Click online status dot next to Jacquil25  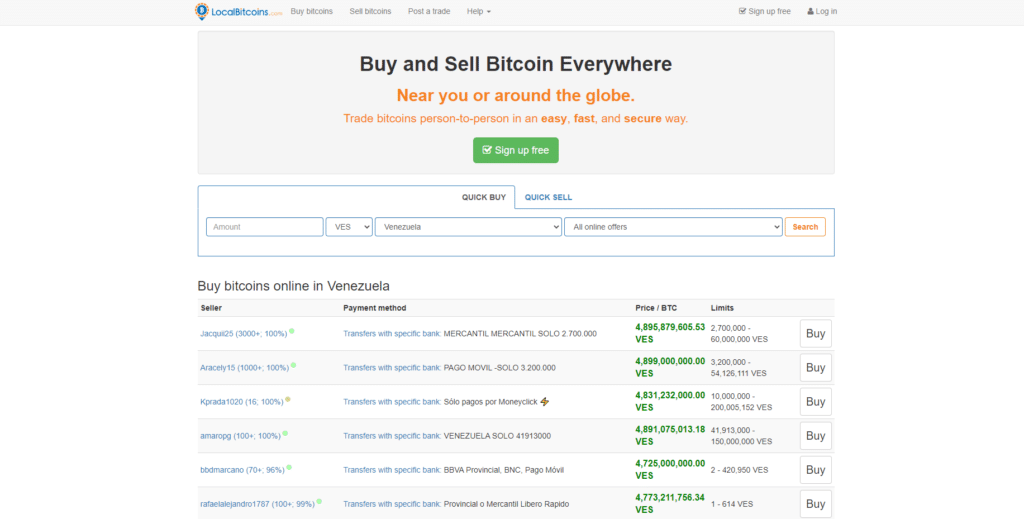coord(292,331)
